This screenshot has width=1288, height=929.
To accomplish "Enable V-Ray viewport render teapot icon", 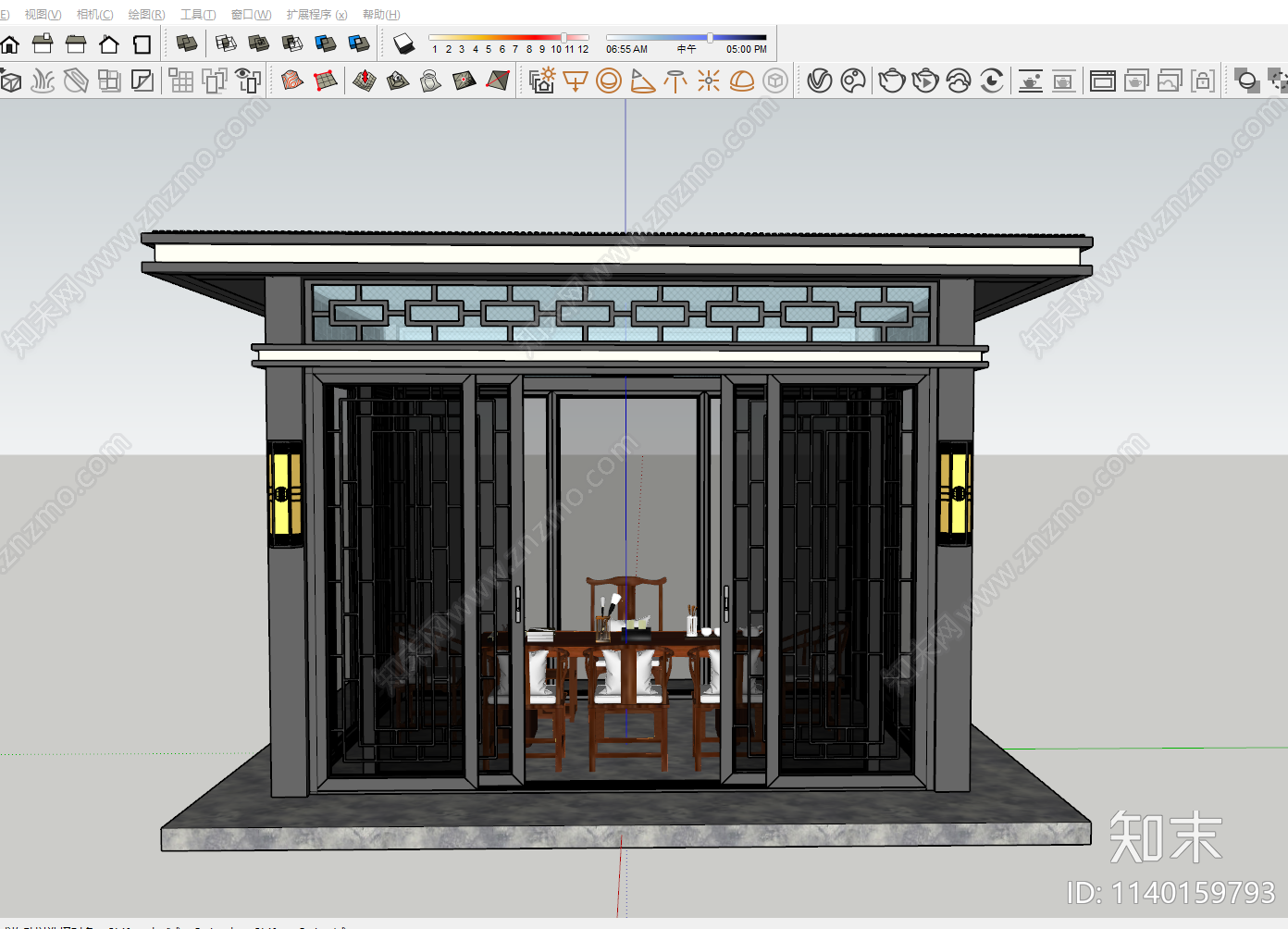I will [1031, 81].
